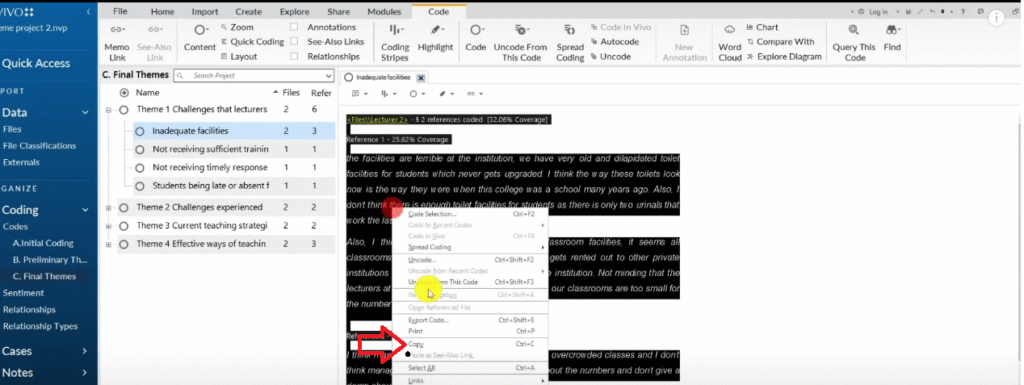Collapse Theme 1 Challenges tree node
1024x385 pixels.
[108, 110]
